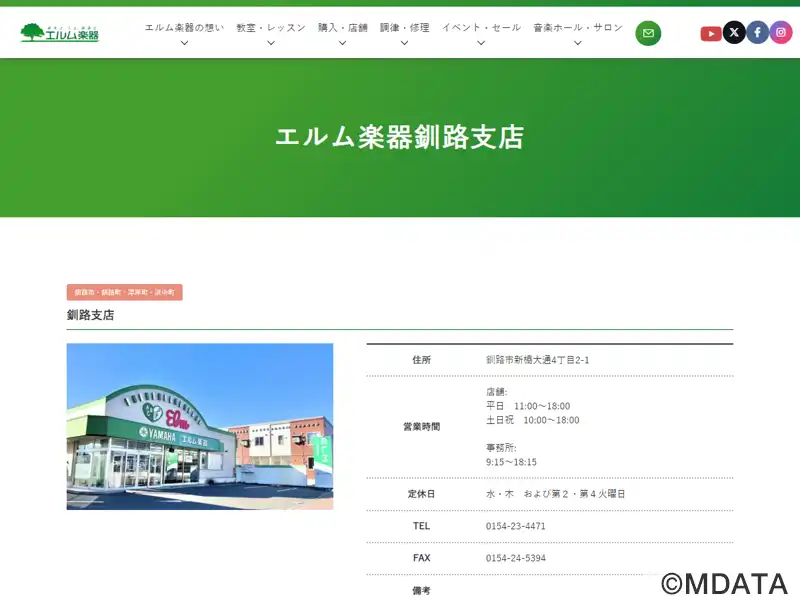Click the 調律・修理 menu label
The image size is (800, 600).
tap(404, 28)
